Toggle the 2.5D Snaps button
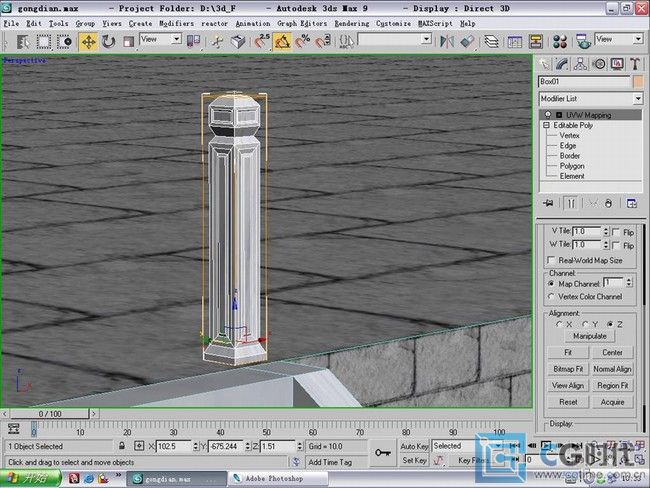The width and height of the screenshot is (650, 488). tap(261, 41)
